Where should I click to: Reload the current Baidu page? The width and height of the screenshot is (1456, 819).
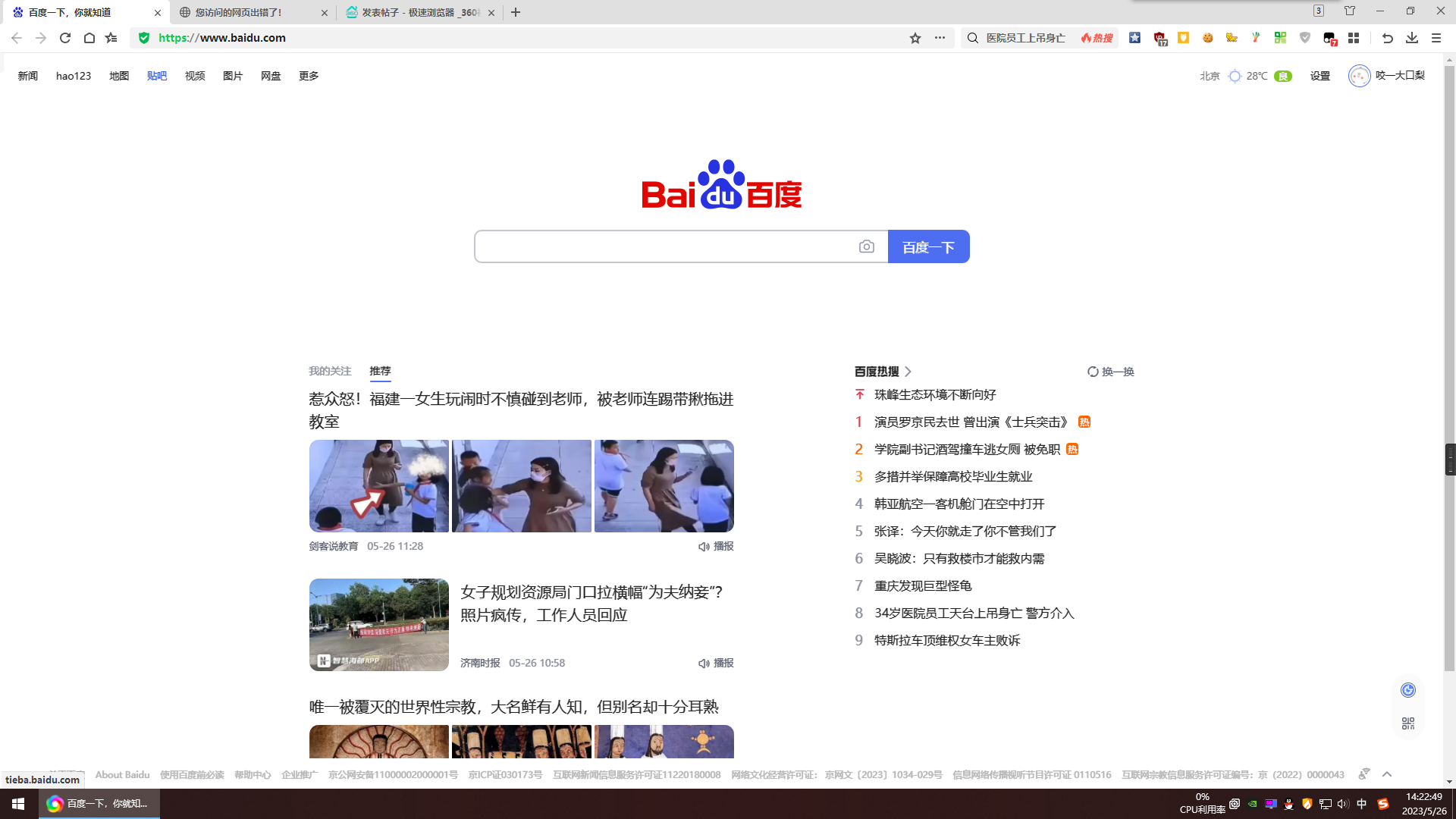click(x=65, y=38)
